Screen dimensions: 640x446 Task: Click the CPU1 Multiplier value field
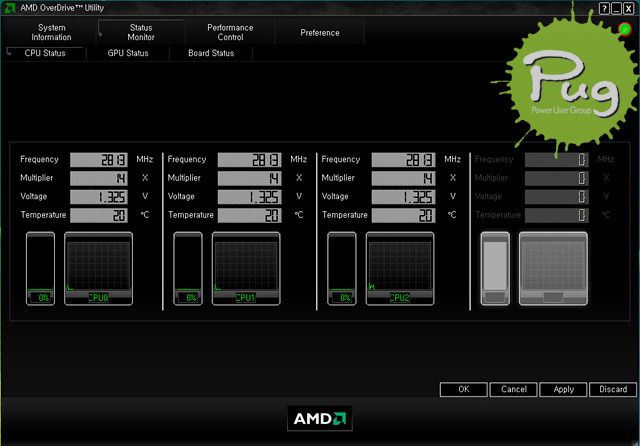tap(249, 178)
